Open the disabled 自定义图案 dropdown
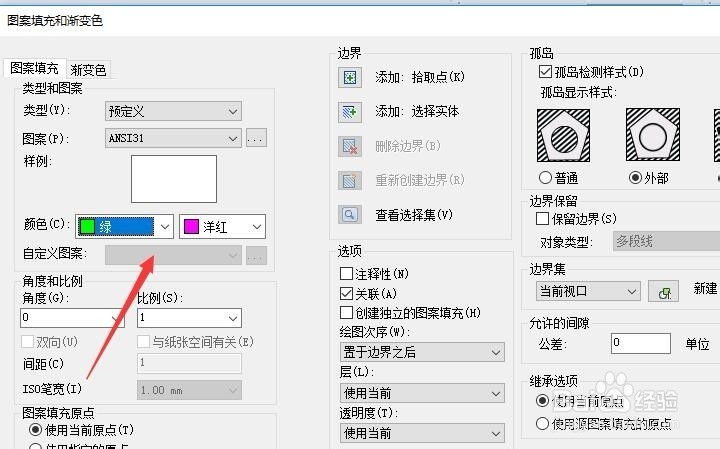Screen dimensions: 720x449 coord(173,255)
